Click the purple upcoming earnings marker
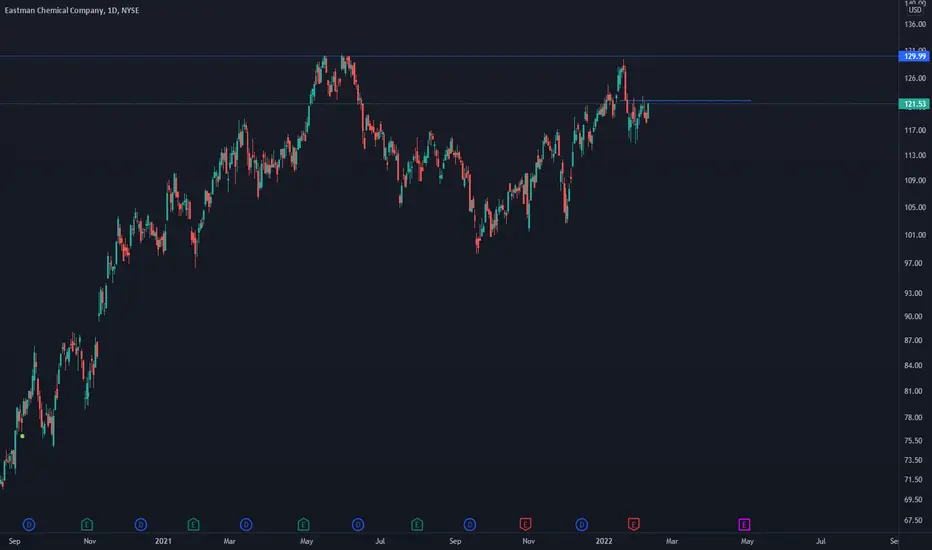Screen dimensions: 932x550 [744, 524]
